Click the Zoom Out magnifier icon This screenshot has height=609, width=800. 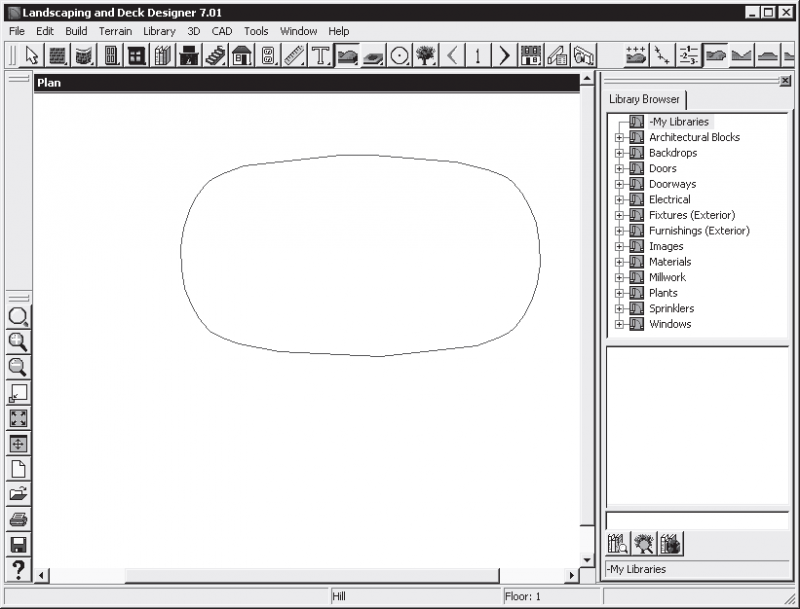click(x=18, y=367)
